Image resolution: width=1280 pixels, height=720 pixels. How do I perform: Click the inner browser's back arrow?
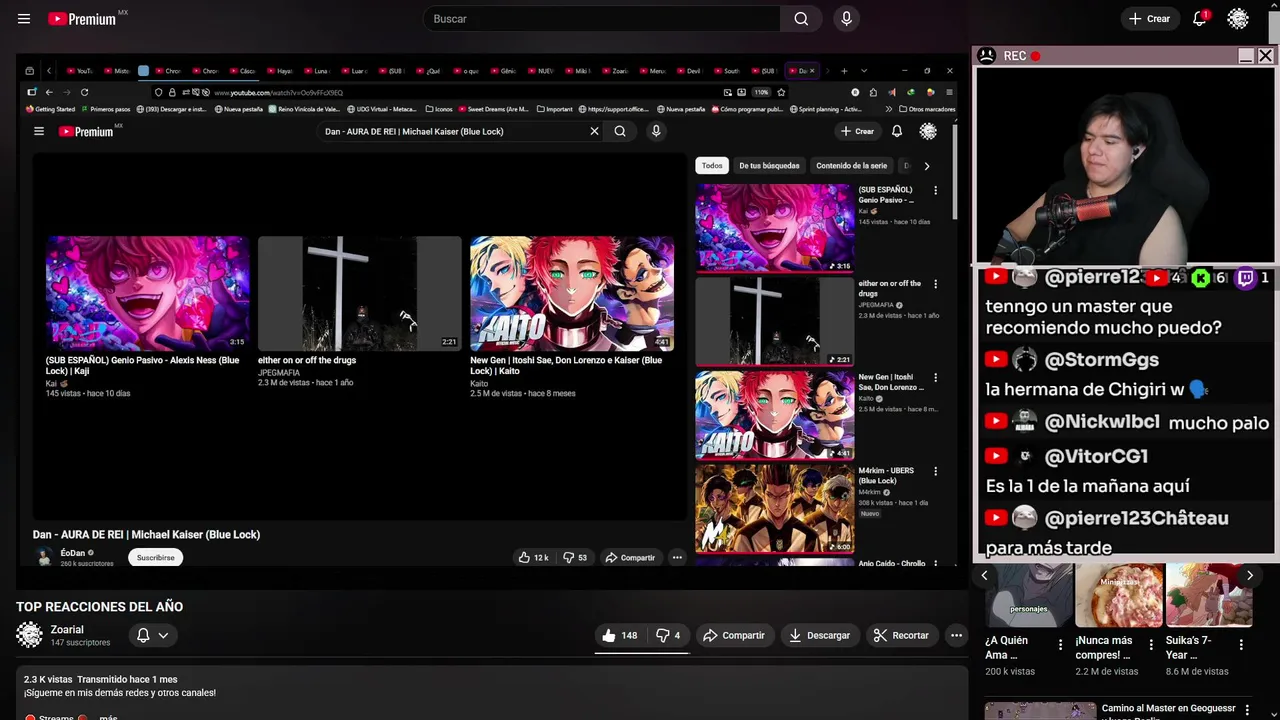click(x=49, y=92)
